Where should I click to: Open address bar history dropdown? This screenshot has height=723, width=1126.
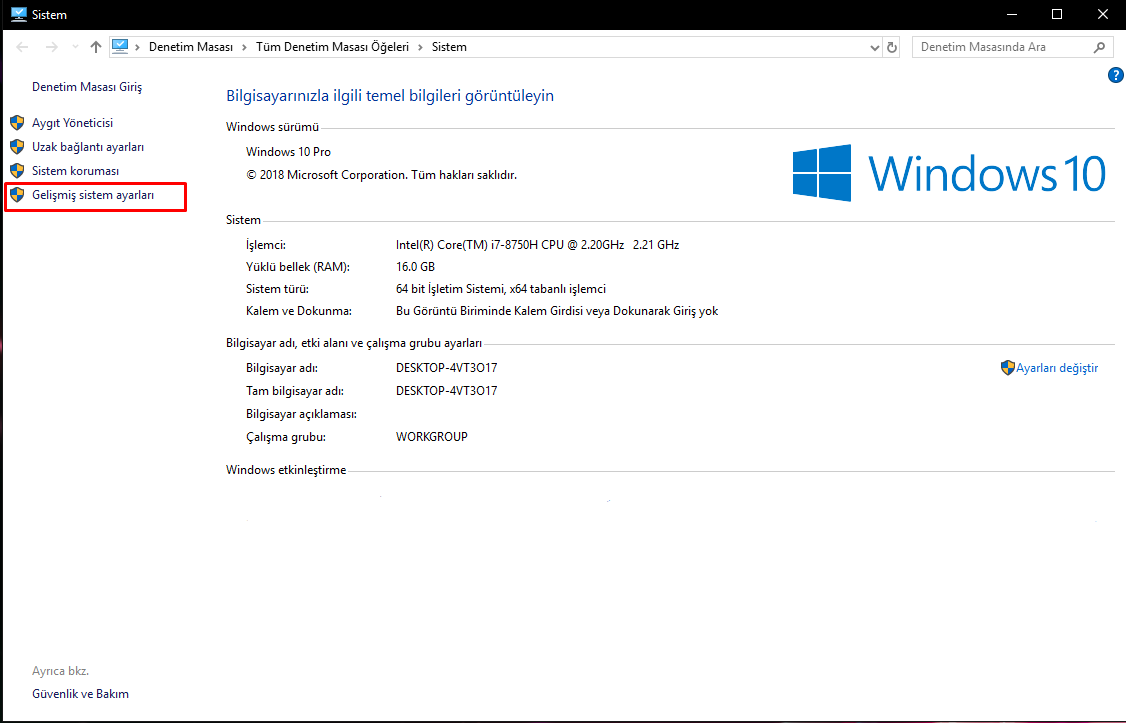(875, 47)
